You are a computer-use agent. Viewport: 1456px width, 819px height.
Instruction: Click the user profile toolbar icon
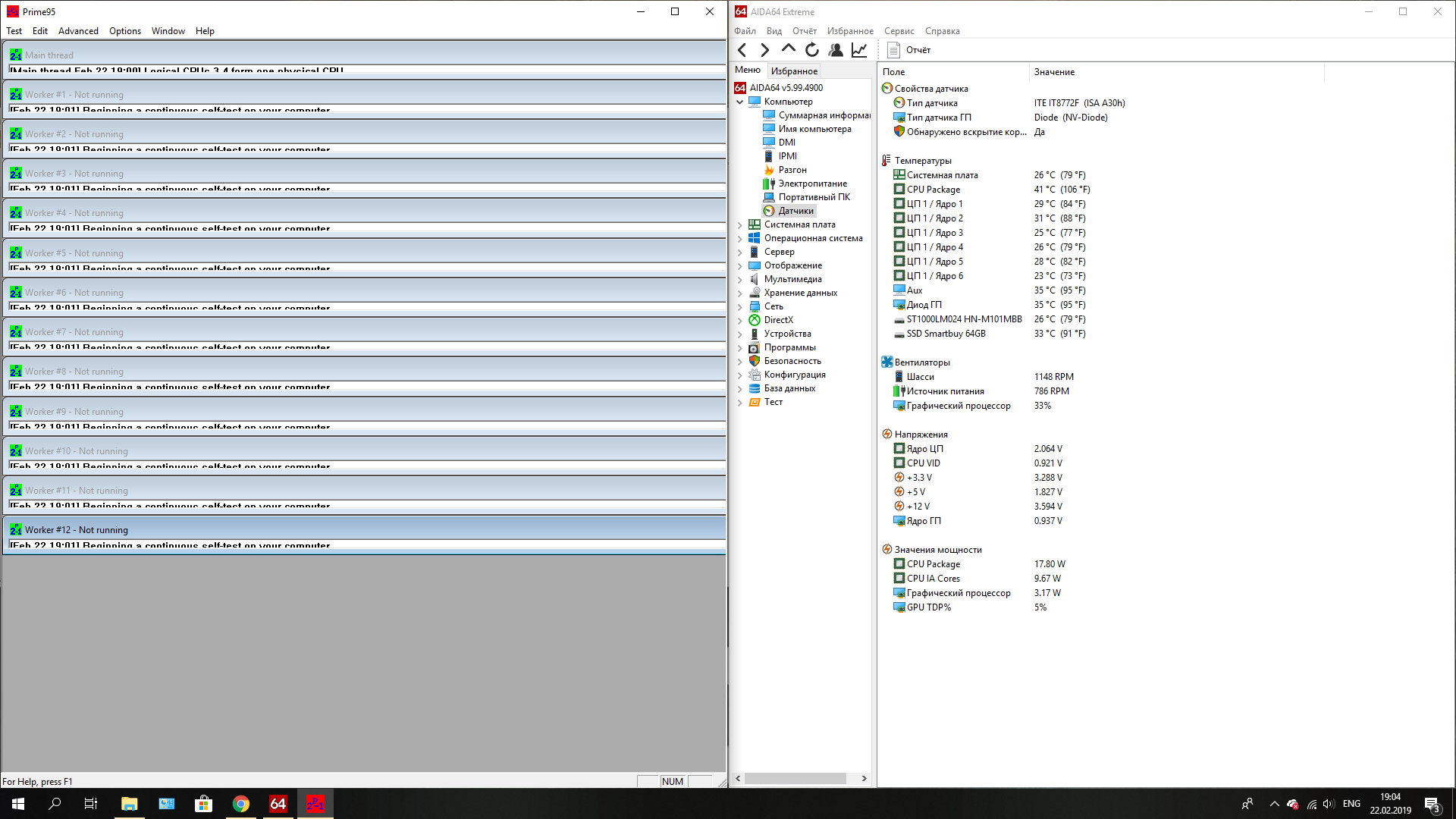[836, 50]
